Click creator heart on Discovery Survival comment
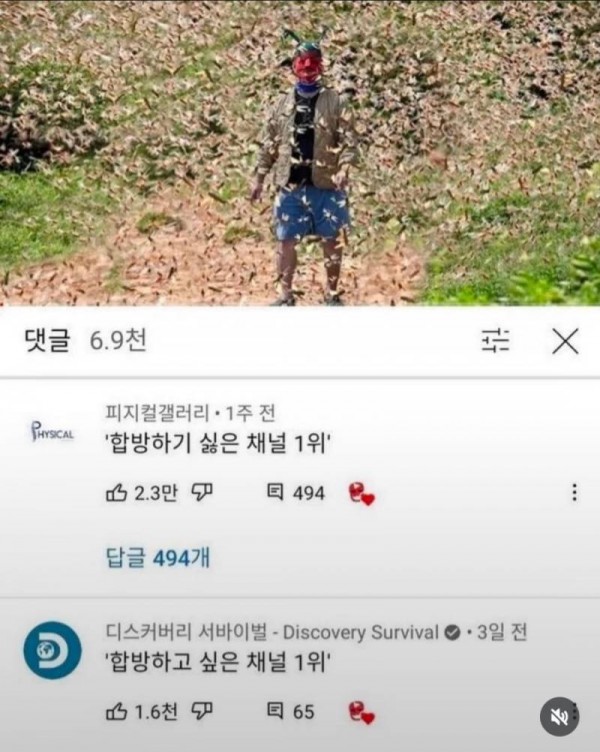 (361, 713)
